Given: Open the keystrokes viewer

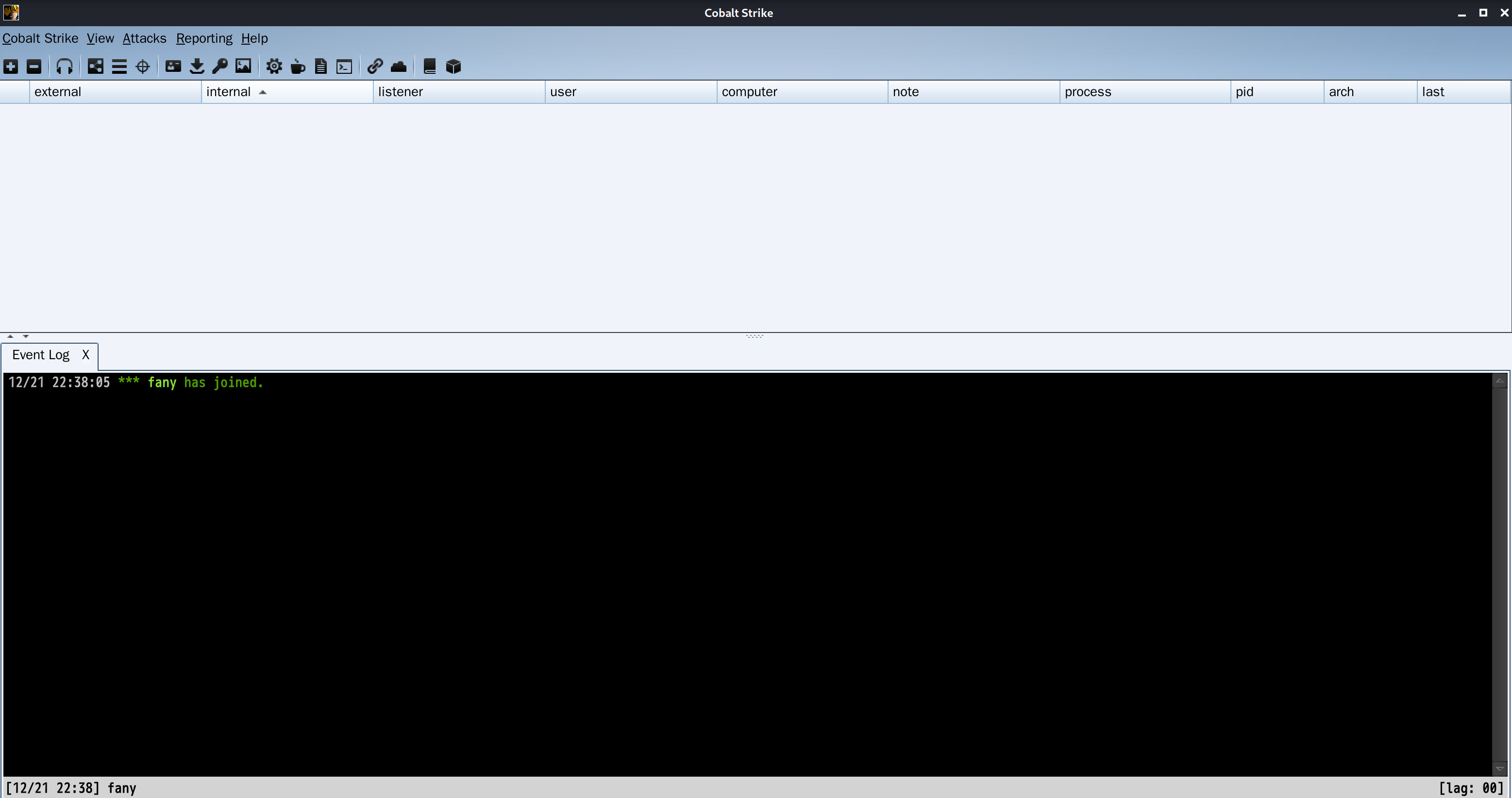Looking at the screenshot, I should click(x=220, y=66).
